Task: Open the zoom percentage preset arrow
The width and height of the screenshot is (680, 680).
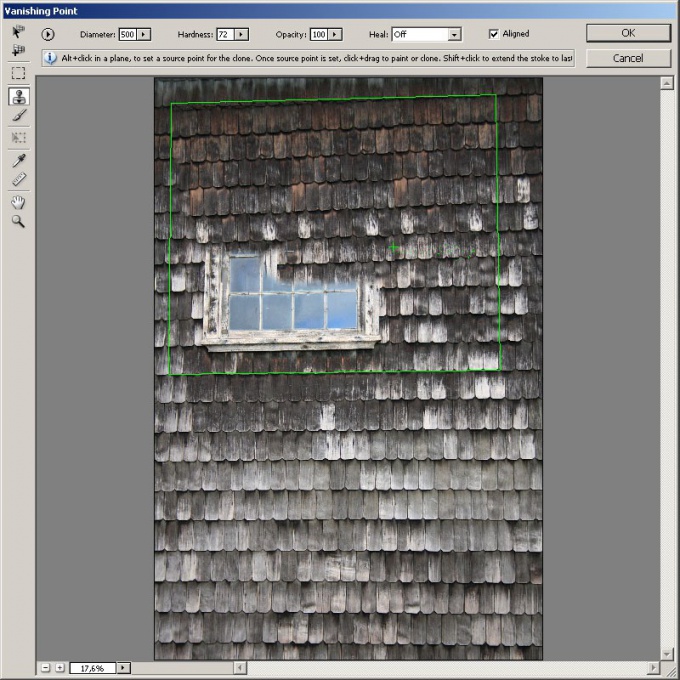Action: pyautogui.click(x=123, y=668)
